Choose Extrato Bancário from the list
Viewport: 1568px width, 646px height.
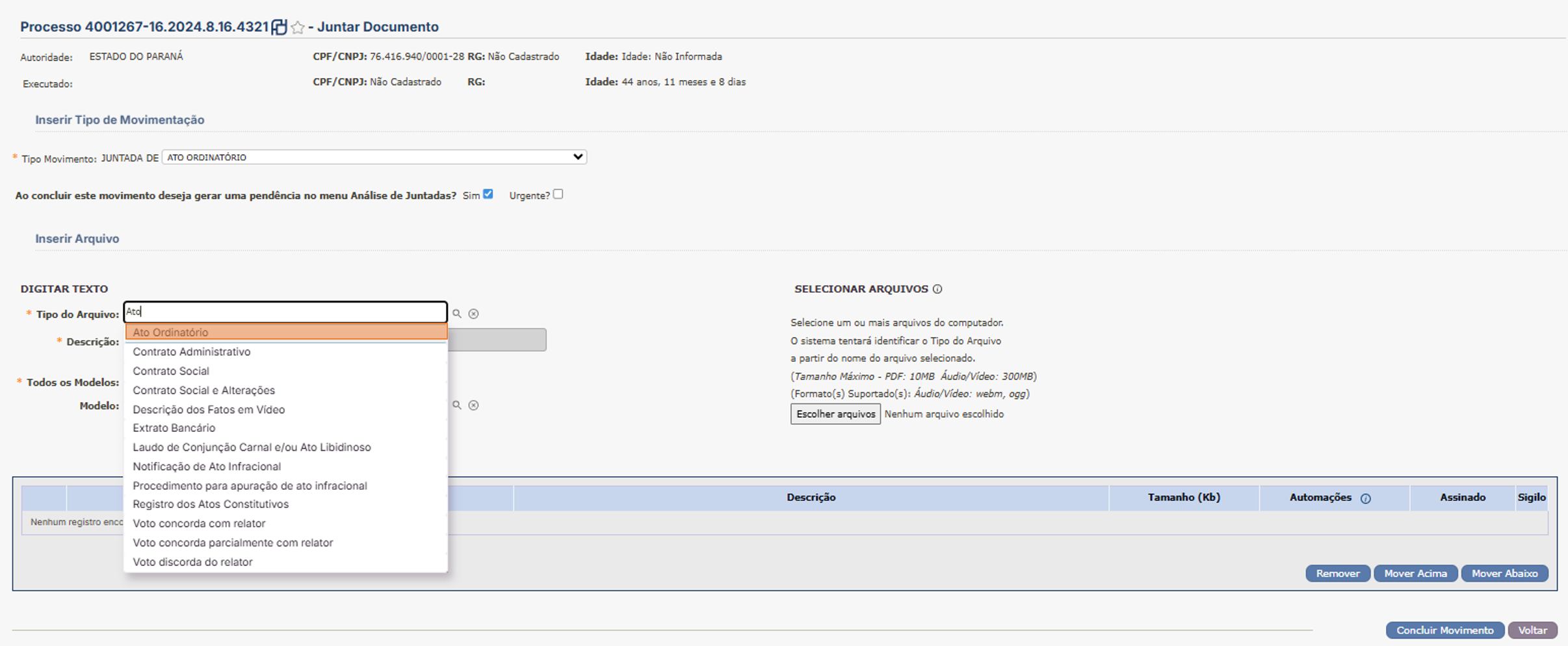[x=286, y=428]
